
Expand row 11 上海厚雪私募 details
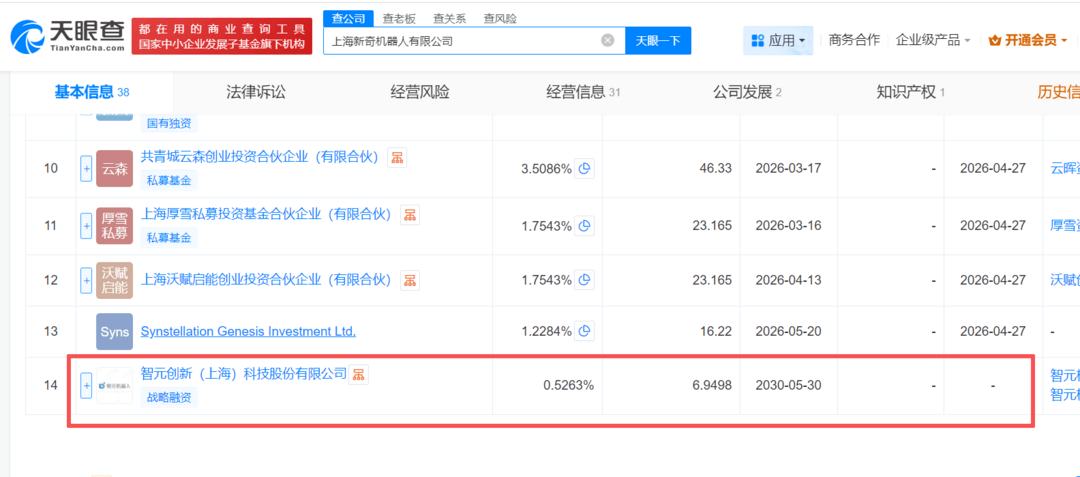click(86, 226)
